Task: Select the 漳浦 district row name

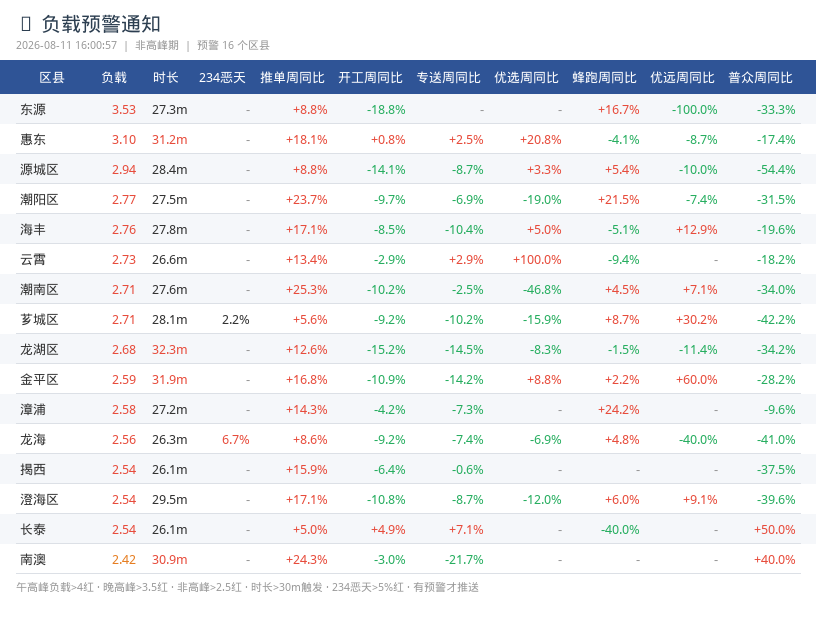Action: [x=33, y=410]
